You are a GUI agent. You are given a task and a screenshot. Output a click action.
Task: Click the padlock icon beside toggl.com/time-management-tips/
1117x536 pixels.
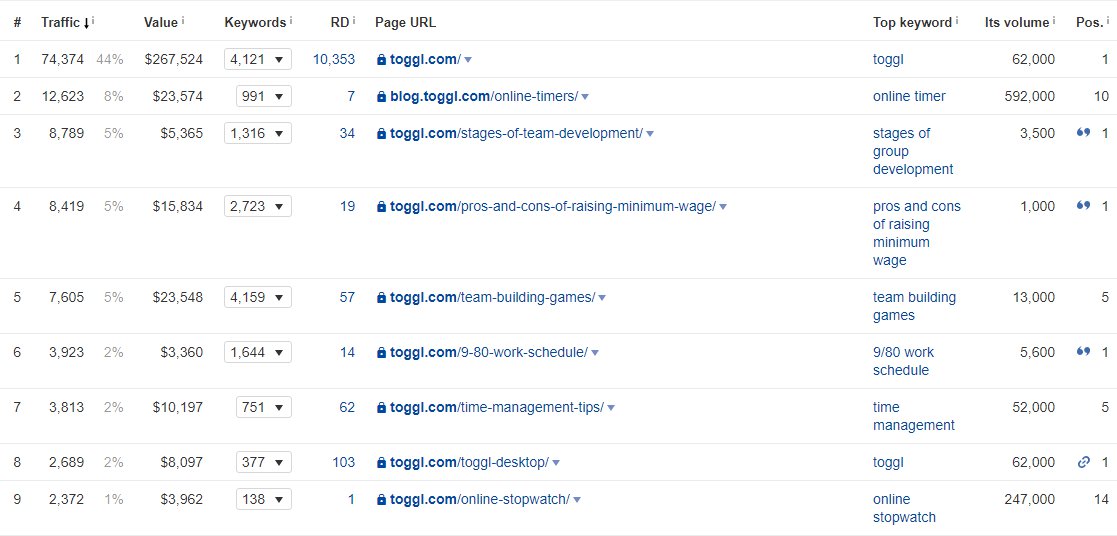pyautogui.click(x=381, y=408)
